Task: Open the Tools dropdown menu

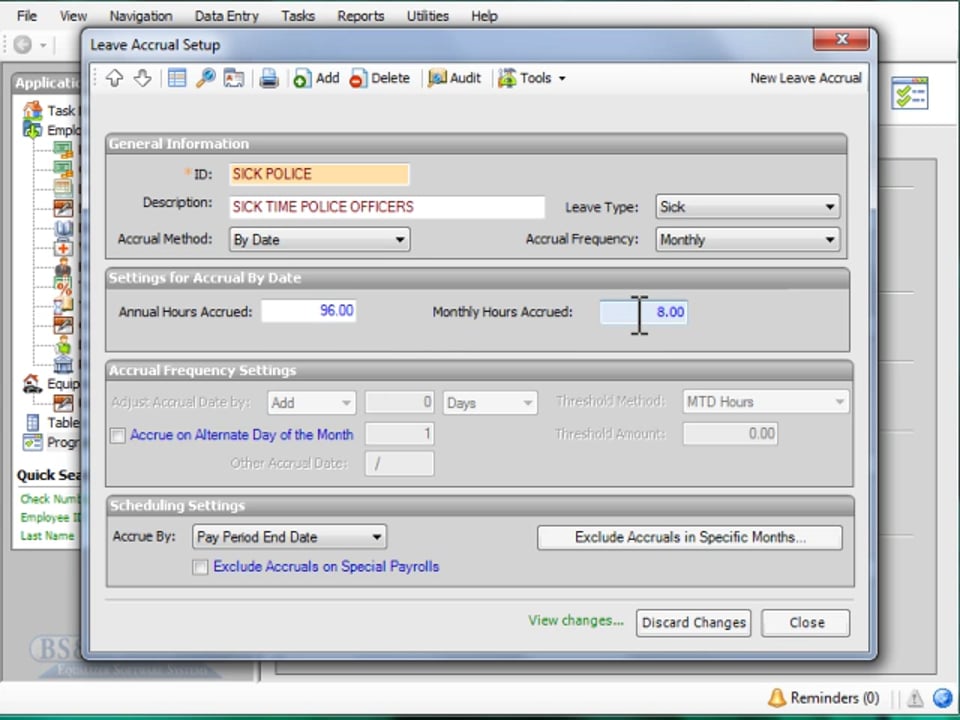Action: coord(531,78)
